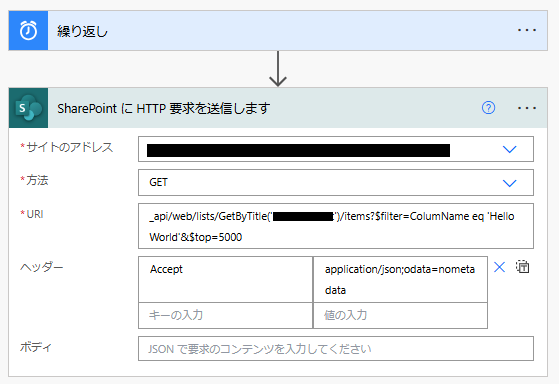The image size is (559, 384).
Task: Click the SharePoint logo icon
Action: point(28,108)
